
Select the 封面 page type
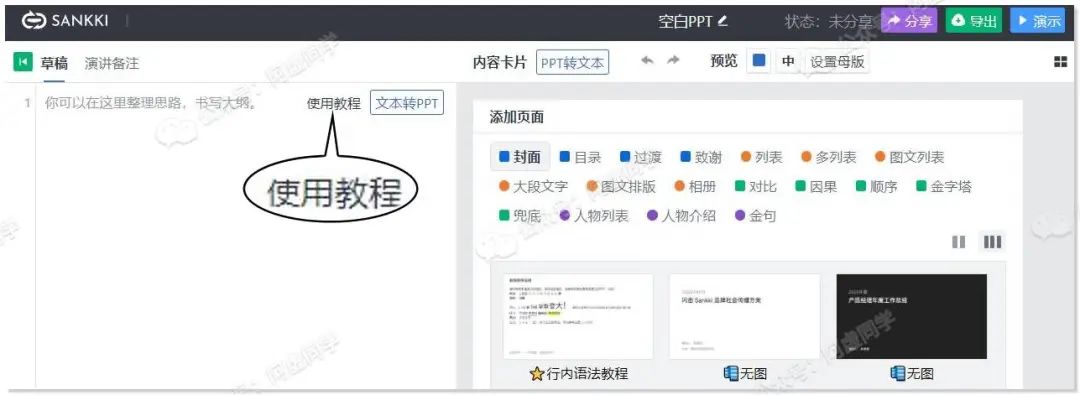click(520, 157)
